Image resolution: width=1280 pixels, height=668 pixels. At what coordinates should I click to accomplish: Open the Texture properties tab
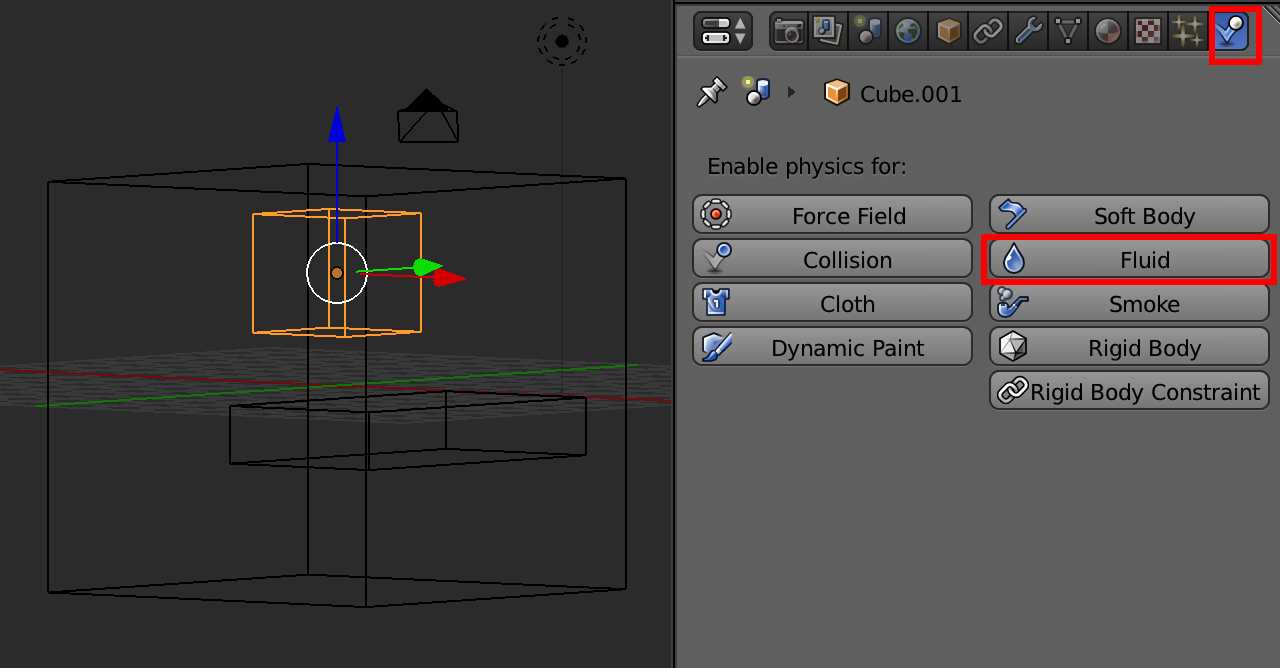click(1148, 31)
